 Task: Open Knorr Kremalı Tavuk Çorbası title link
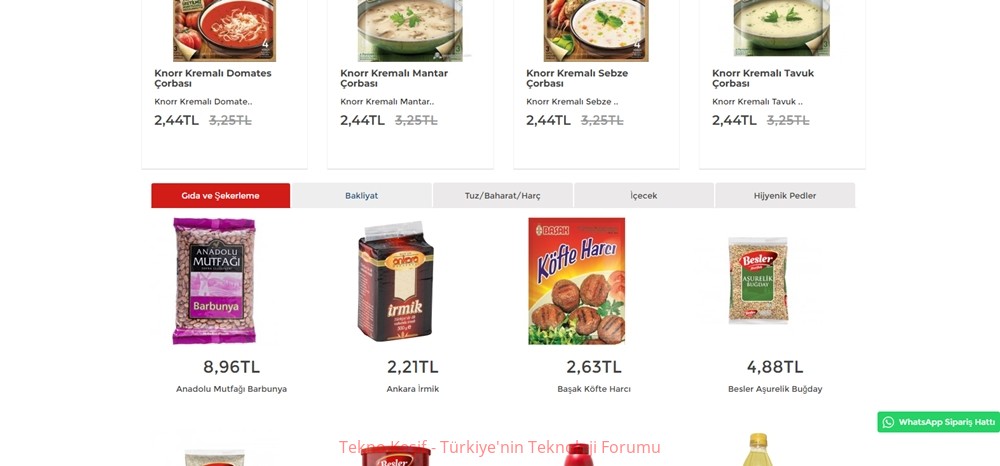click(x=763, y=78)
